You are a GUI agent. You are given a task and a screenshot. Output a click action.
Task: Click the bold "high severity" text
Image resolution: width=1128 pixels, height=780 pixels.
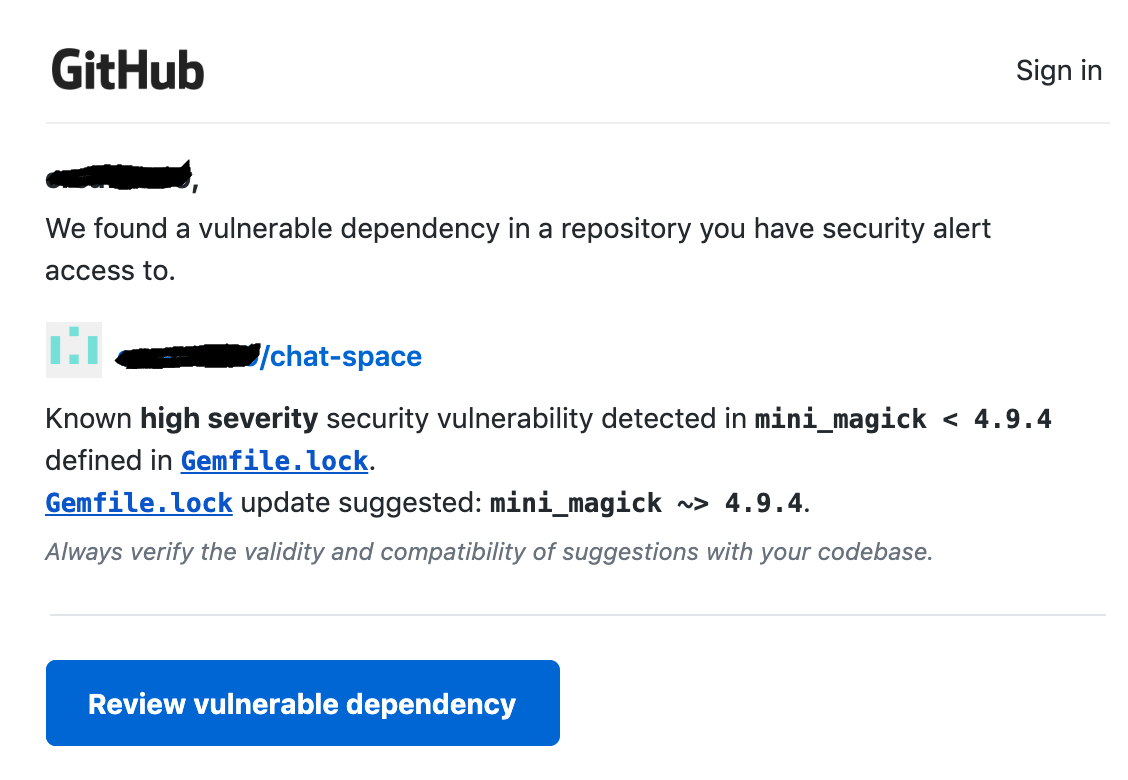(229, 419)
